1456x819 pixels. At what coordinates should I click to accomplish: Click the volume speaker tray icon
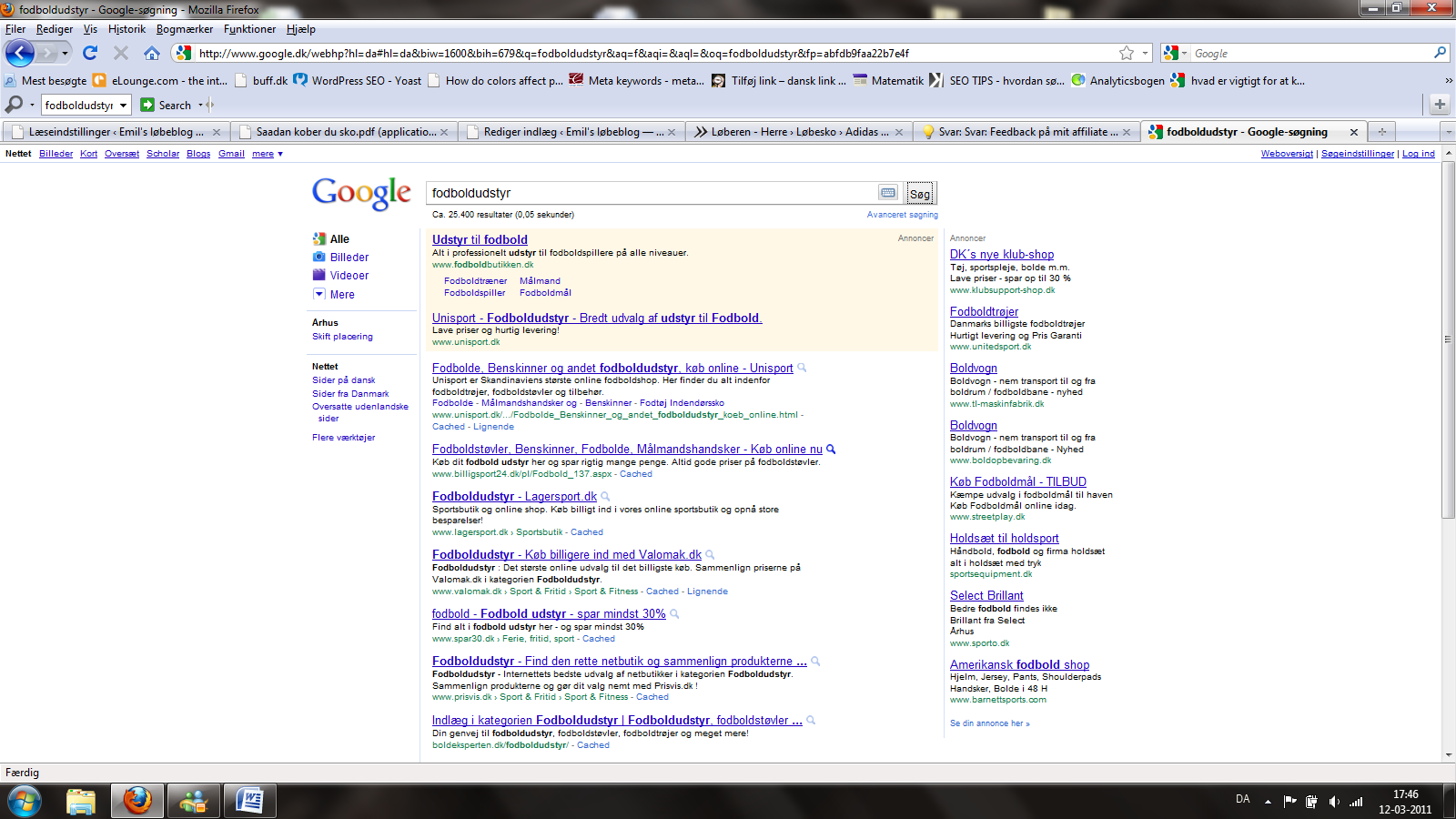[1334, 802]
